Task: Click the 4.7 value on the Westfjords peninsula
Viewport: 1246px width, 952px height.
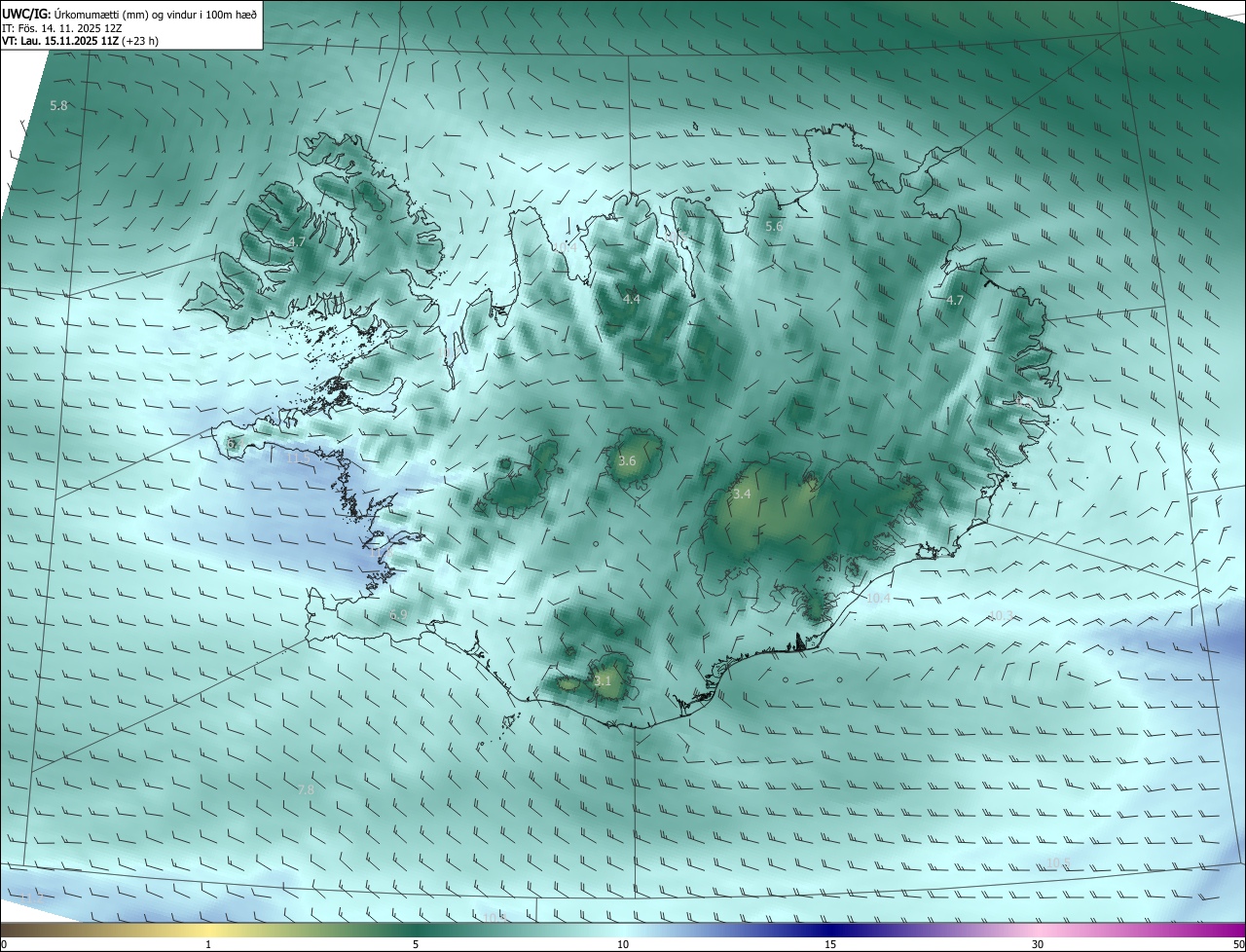Action: pyautogui.click(x=297, y=241)
